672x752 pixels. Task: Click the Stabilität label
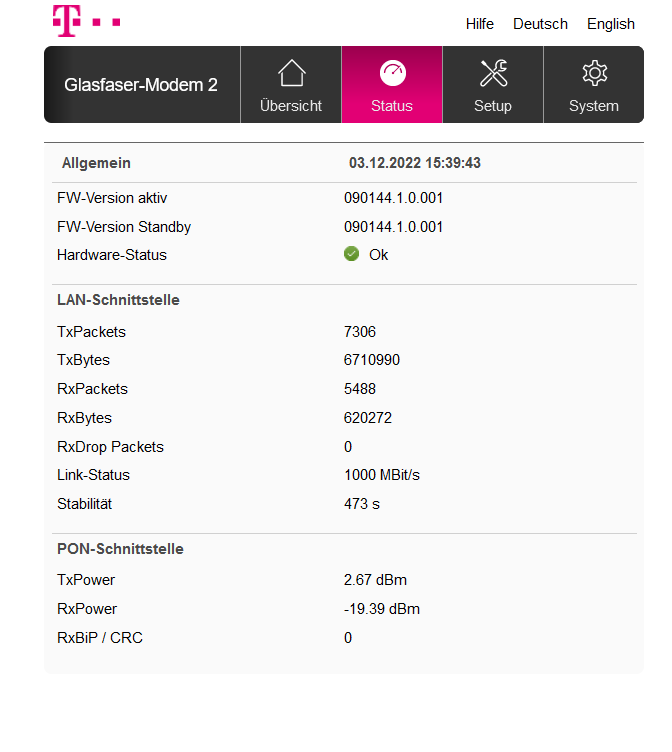[84, 504]
